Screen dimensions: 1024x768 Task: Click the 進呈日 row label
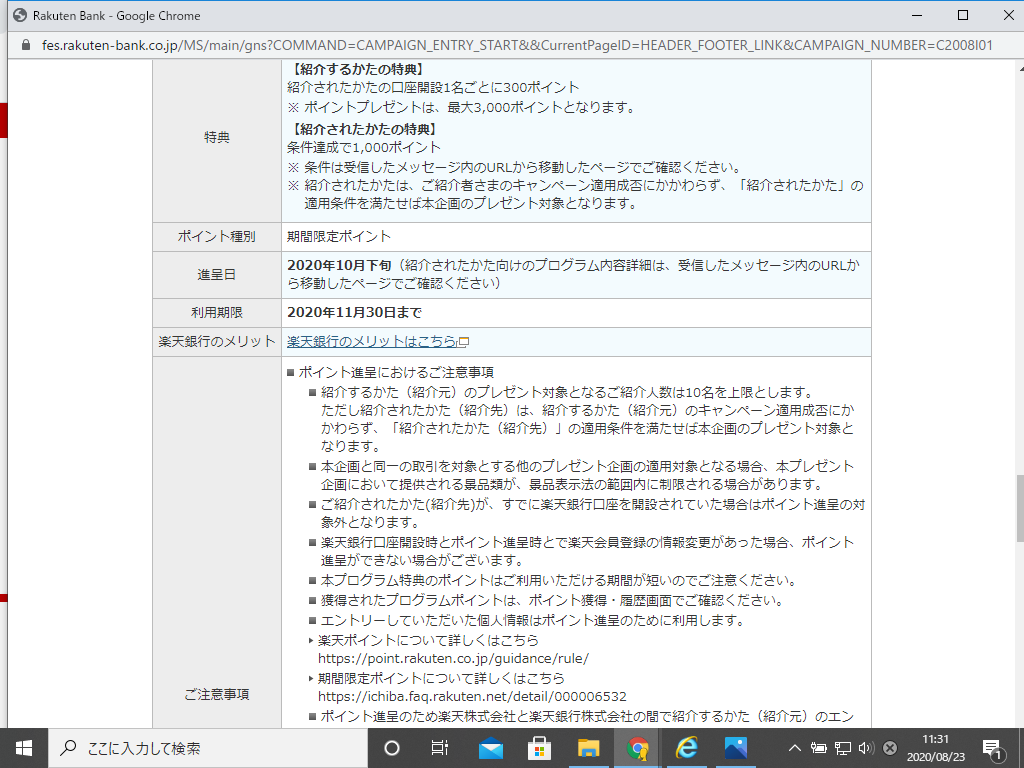217,275
